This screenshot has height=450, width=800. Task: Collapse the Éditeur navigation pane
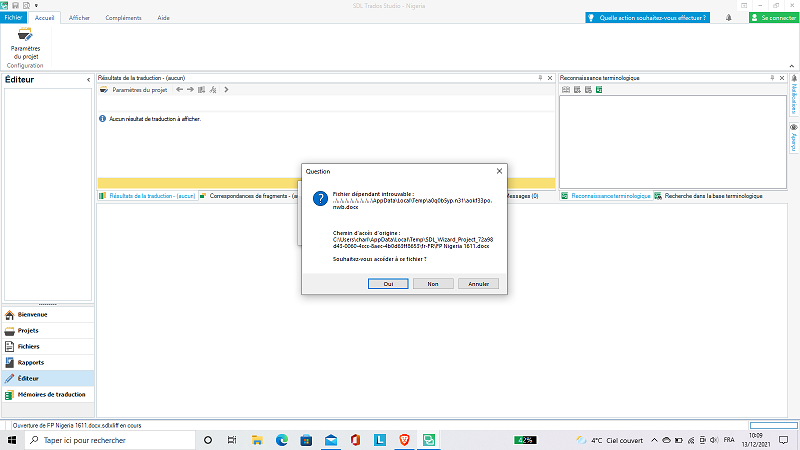pyautogui.click(x=88, y=80)
